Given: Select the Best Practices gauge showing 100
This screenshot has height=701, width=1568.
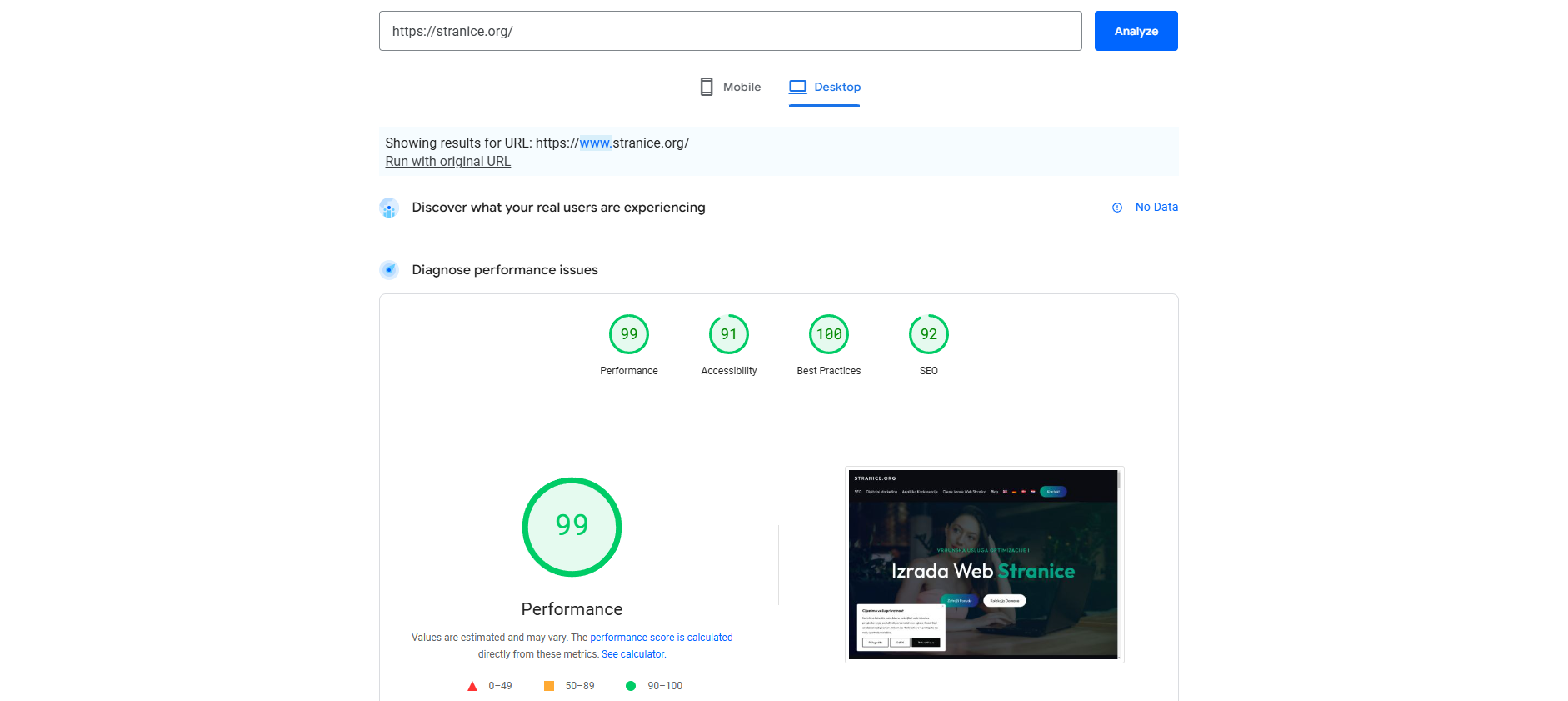Looking at the screenshot, I should click(829, 334).
